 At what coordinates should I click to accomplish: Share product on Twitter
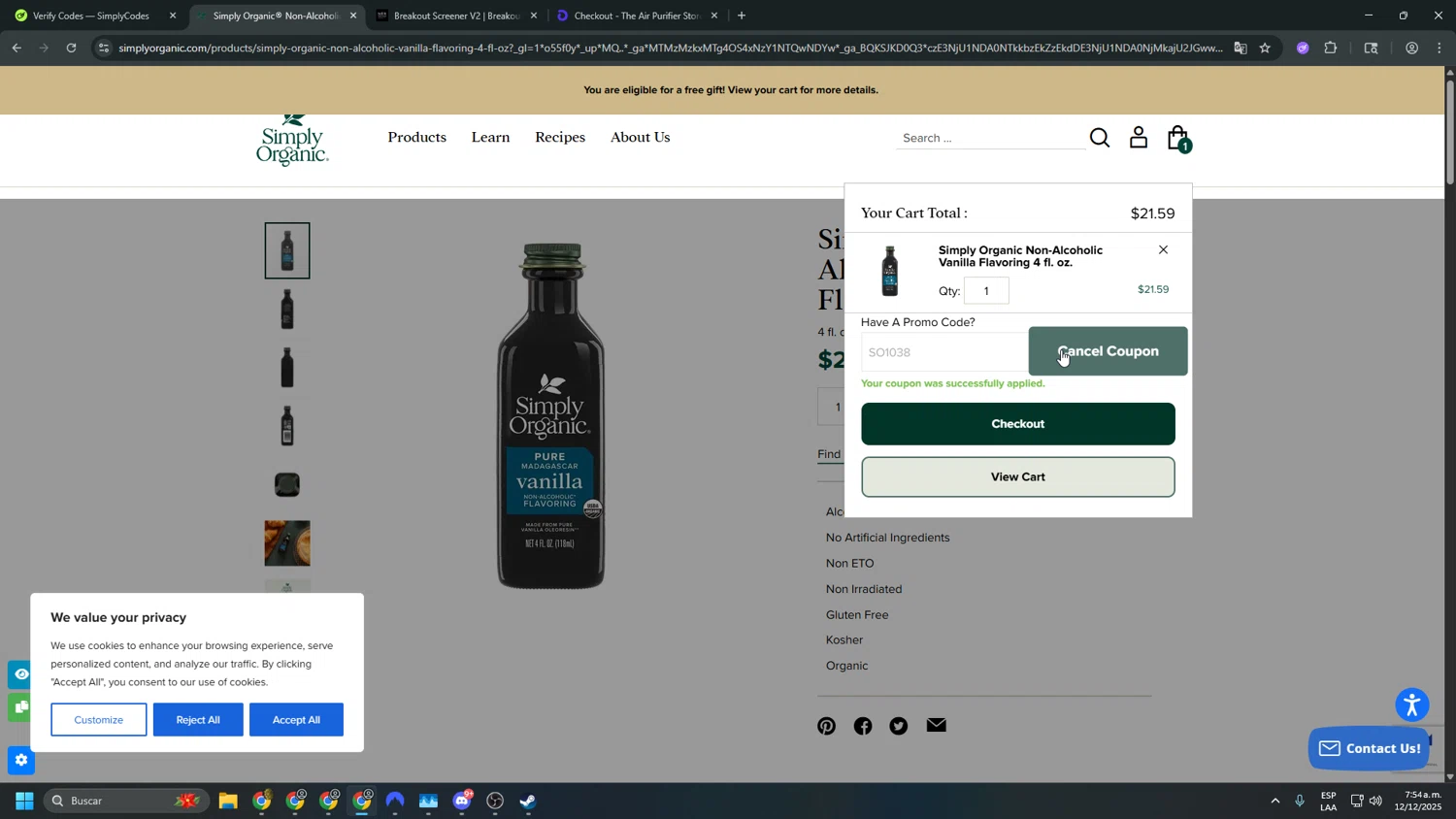coord(899,726)
